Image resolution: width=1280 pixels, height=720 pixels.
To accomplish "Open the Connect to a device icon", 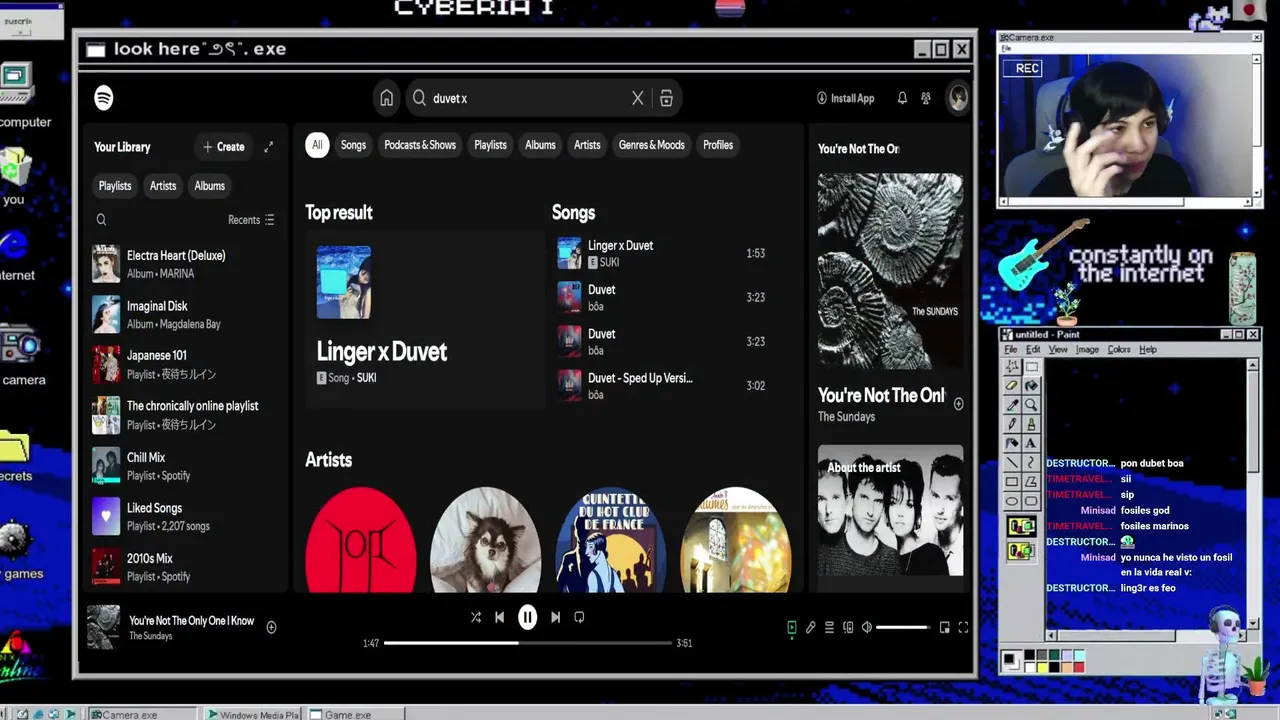I will pos(848,627).
